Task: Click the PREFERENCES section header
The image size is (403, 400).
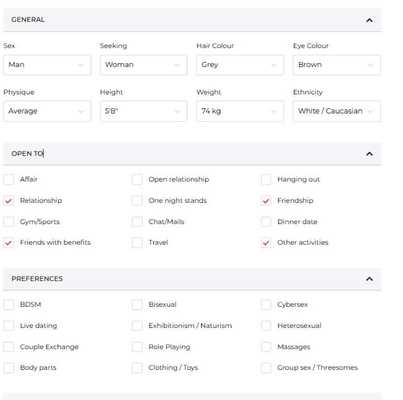Action: pyautogui.click(x=192, y=279)
